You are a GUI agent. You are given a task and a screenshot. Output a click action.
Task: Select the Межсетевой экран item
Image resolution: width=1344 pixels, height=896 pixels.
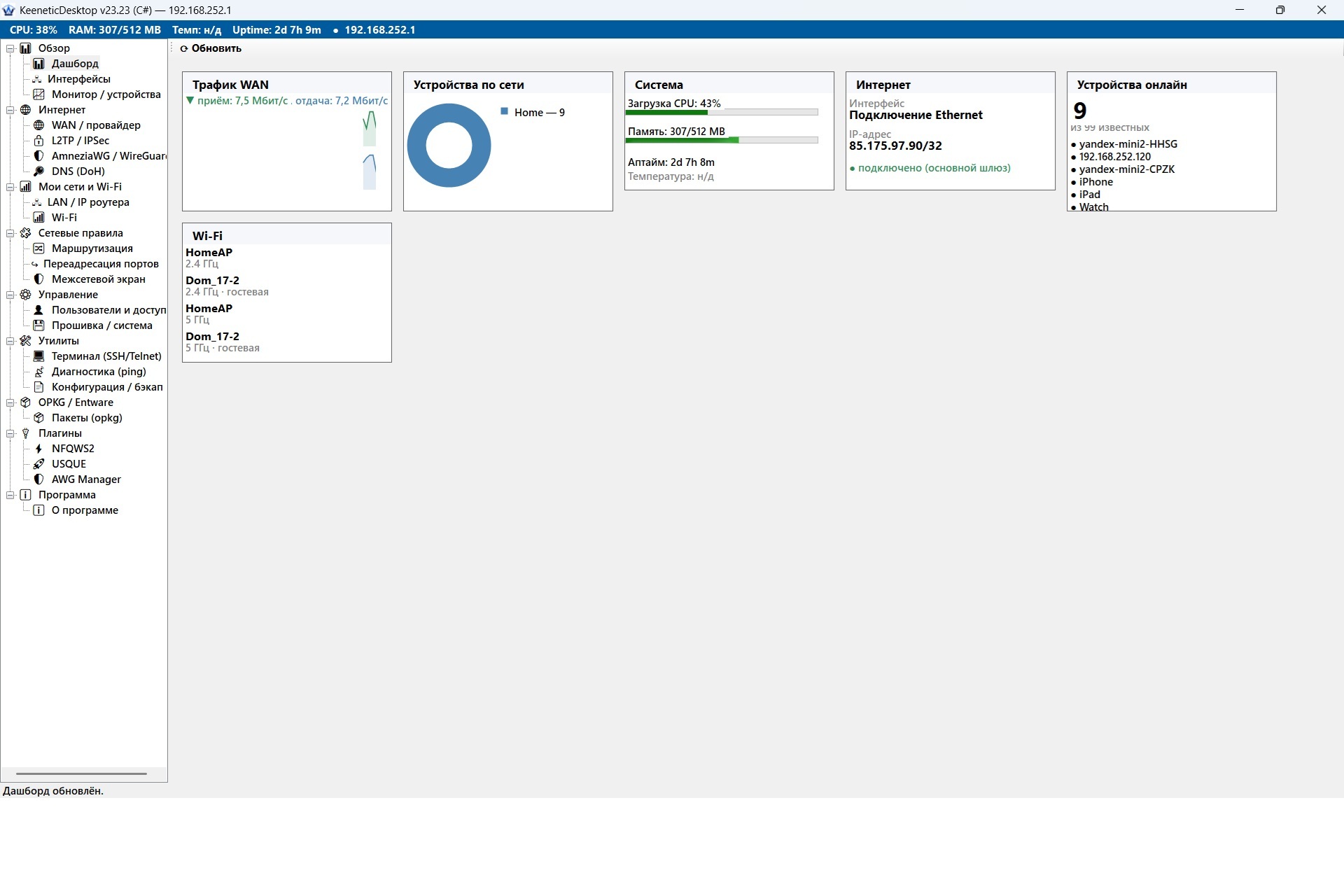pos(99,279)
